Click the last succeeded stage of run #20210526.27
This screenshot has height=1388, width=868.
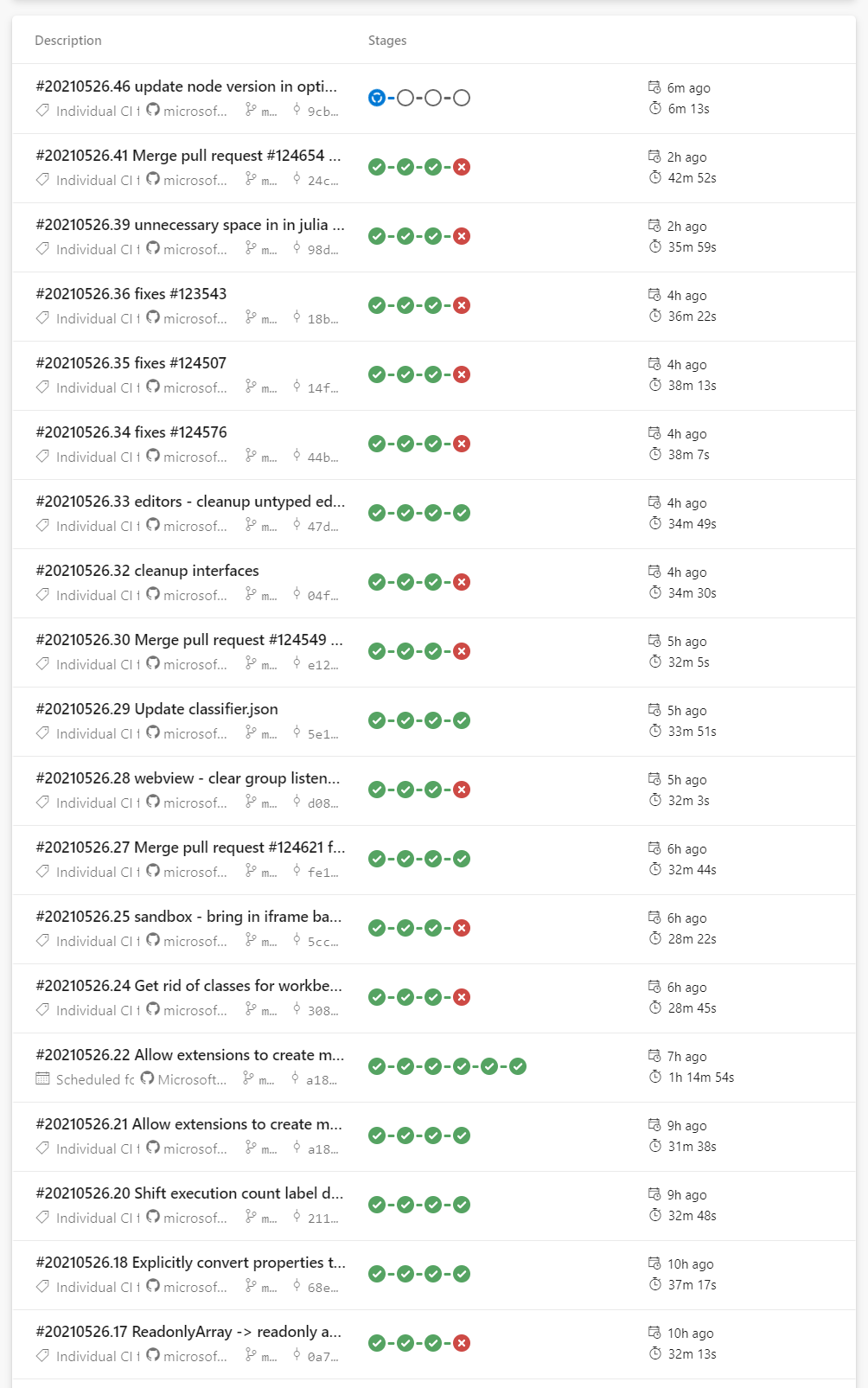[x=462, y=859]
